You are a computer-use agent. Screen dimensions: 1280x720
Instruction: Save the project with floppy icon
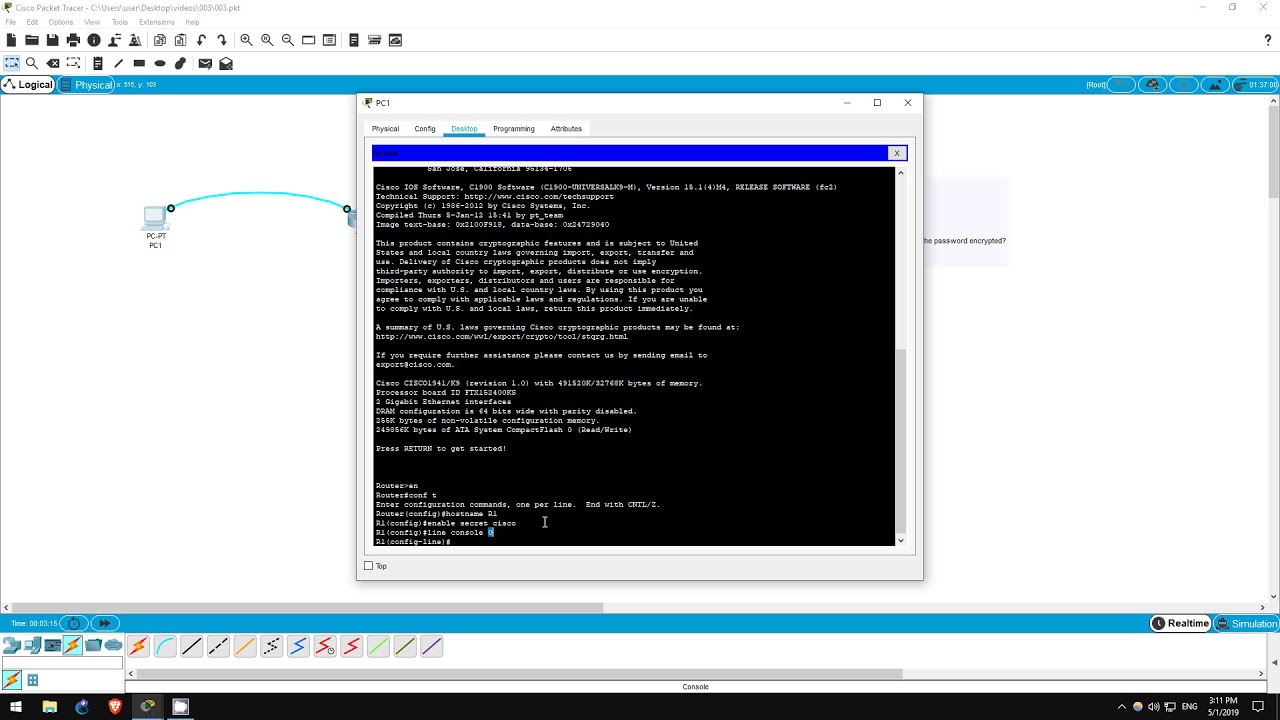click(52, 40)
